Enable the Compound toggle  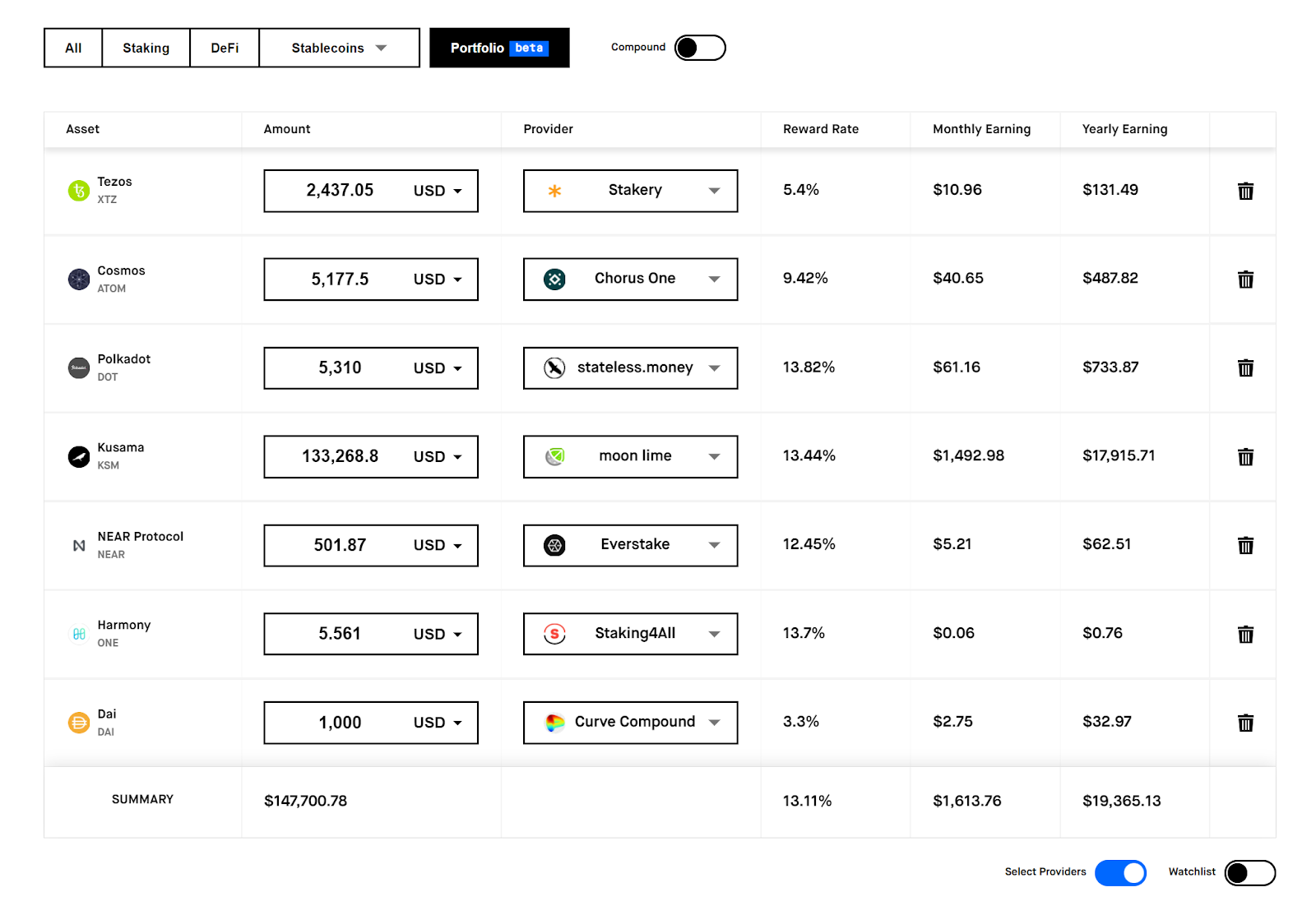pos(700,48)
